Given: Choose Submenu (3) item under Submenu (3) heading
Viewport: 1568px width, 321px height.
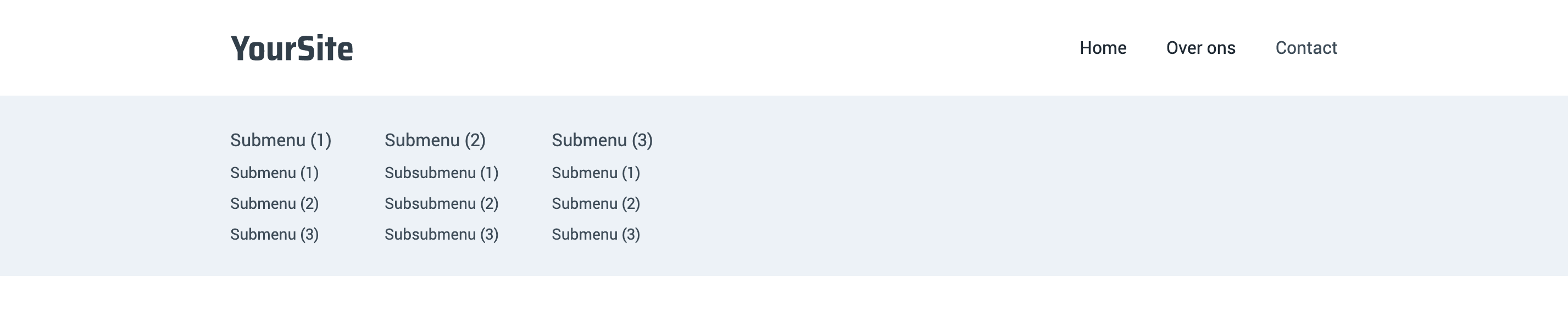Looking at the screenshot, I should pos(596,235).
